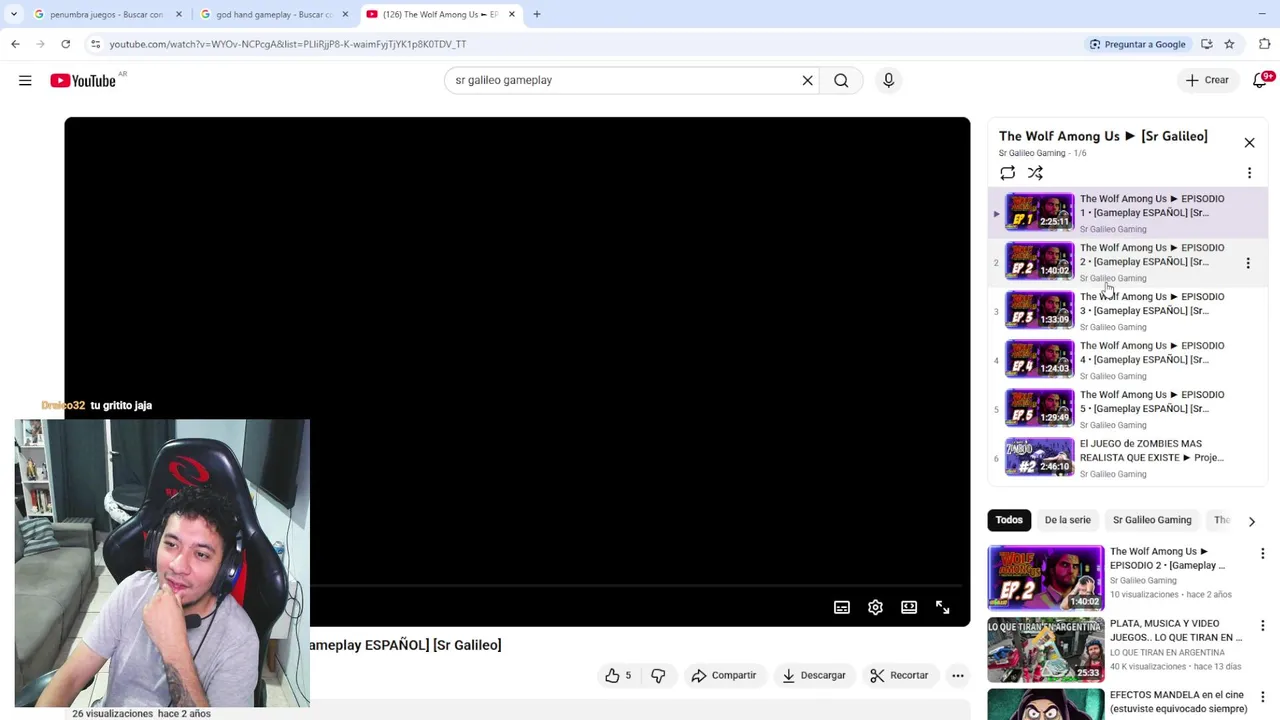Open options for recommended Episodio 2 video
This screenshot has height=720, width=1280.
1262,554
